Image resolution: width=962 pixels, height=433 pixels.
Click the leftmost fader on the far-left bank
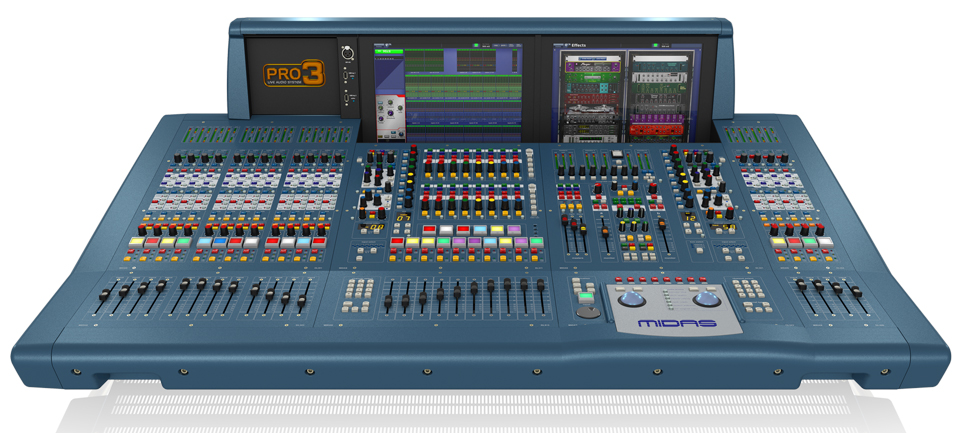coord(106,296)
